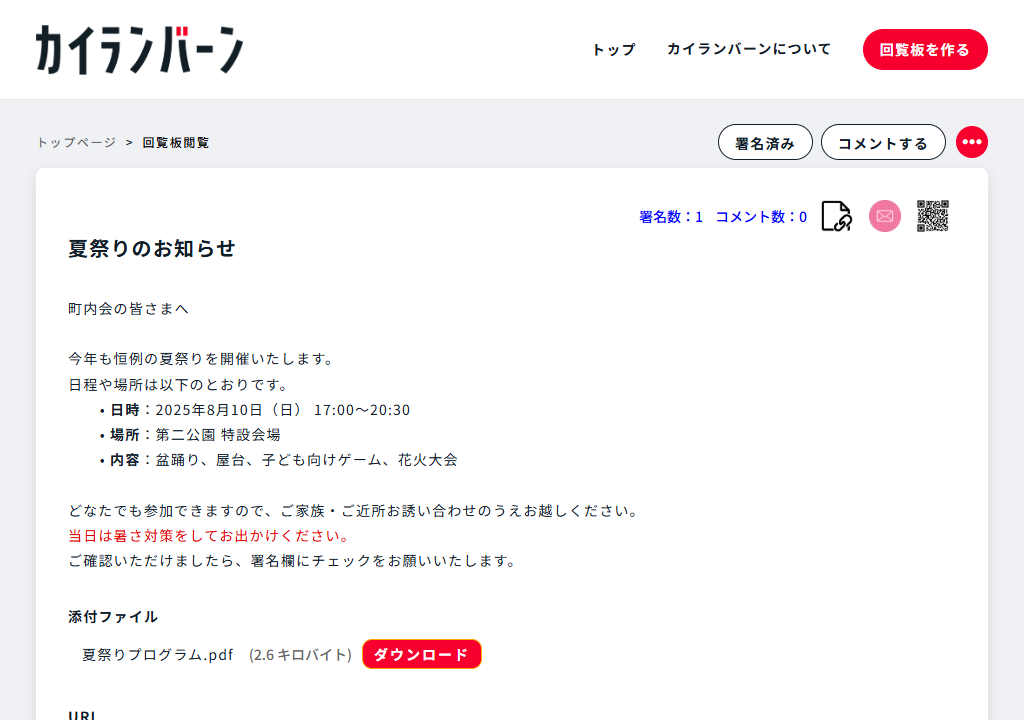Follow the トップページ breadcrumb link
Image resolution: width=1024 pixels, height=720 pixels.
click(x=76, y=143)
